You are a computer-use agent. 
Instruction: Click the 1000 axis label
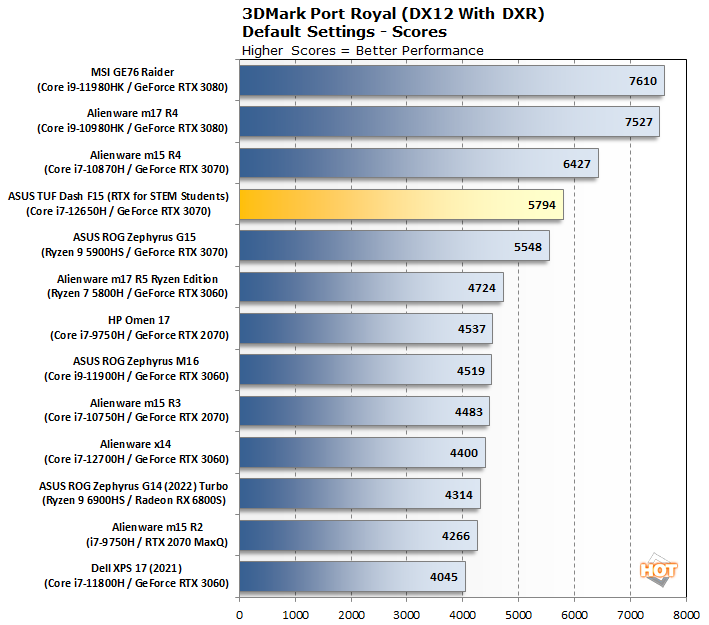point(295,615)
